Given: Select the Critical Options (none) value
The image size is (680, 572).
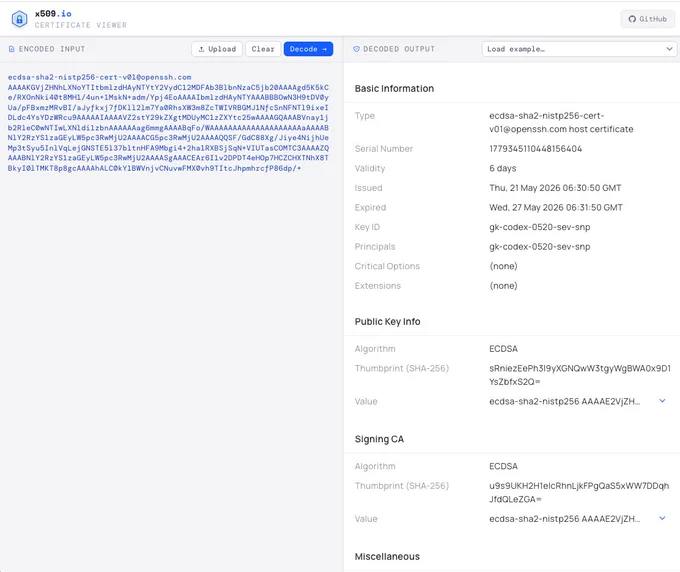Looking at the screenshot, I should 503,266.
